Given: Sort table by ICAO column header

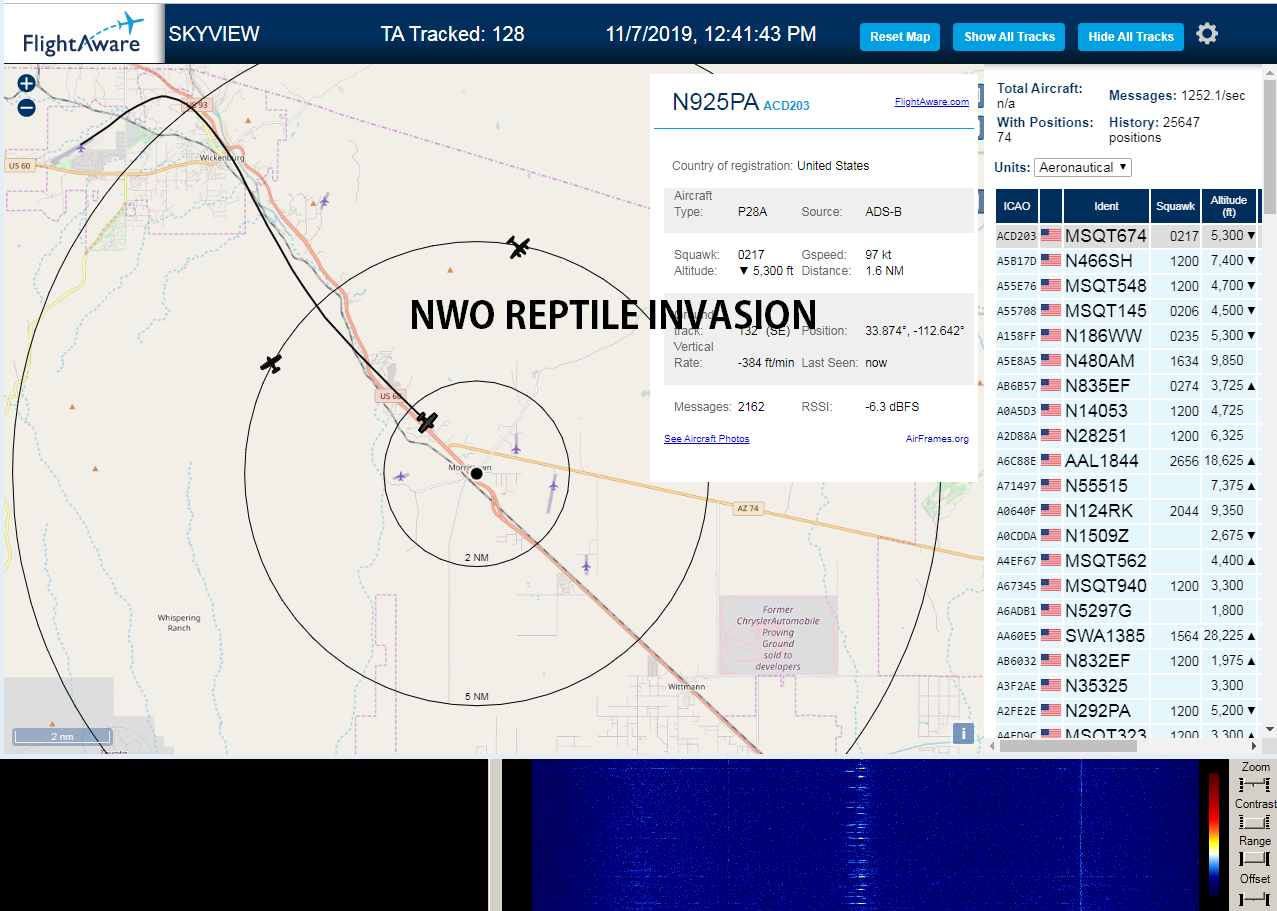Looking at the screenshot, I should coord(1016,206).
